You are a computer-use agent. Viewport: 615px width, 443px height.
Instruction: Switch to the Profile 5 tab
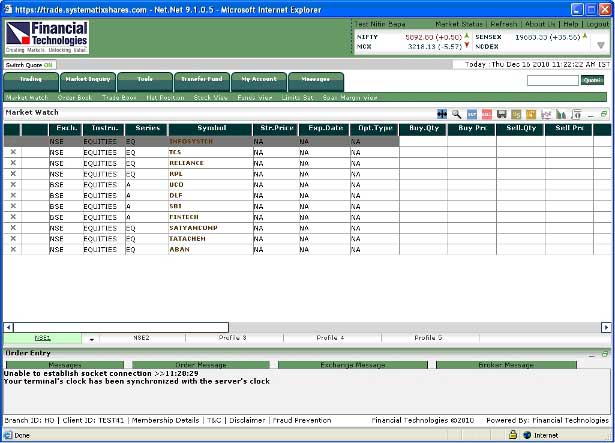428,338
